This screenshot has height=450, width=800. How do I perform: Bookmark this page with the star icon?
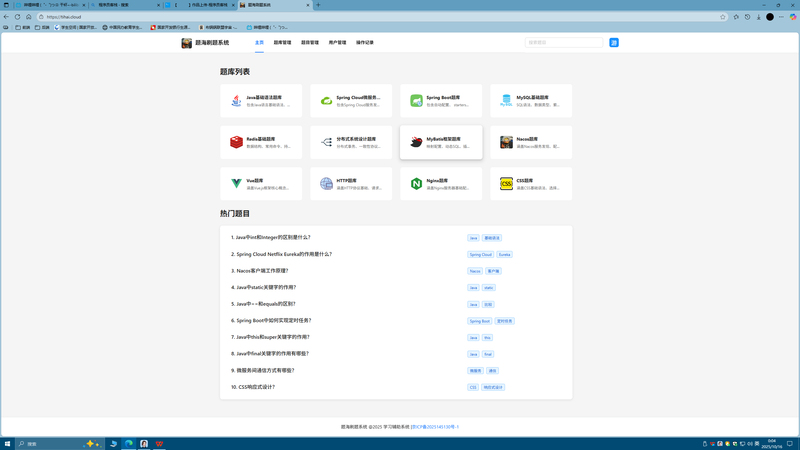[x=722, y=17]
